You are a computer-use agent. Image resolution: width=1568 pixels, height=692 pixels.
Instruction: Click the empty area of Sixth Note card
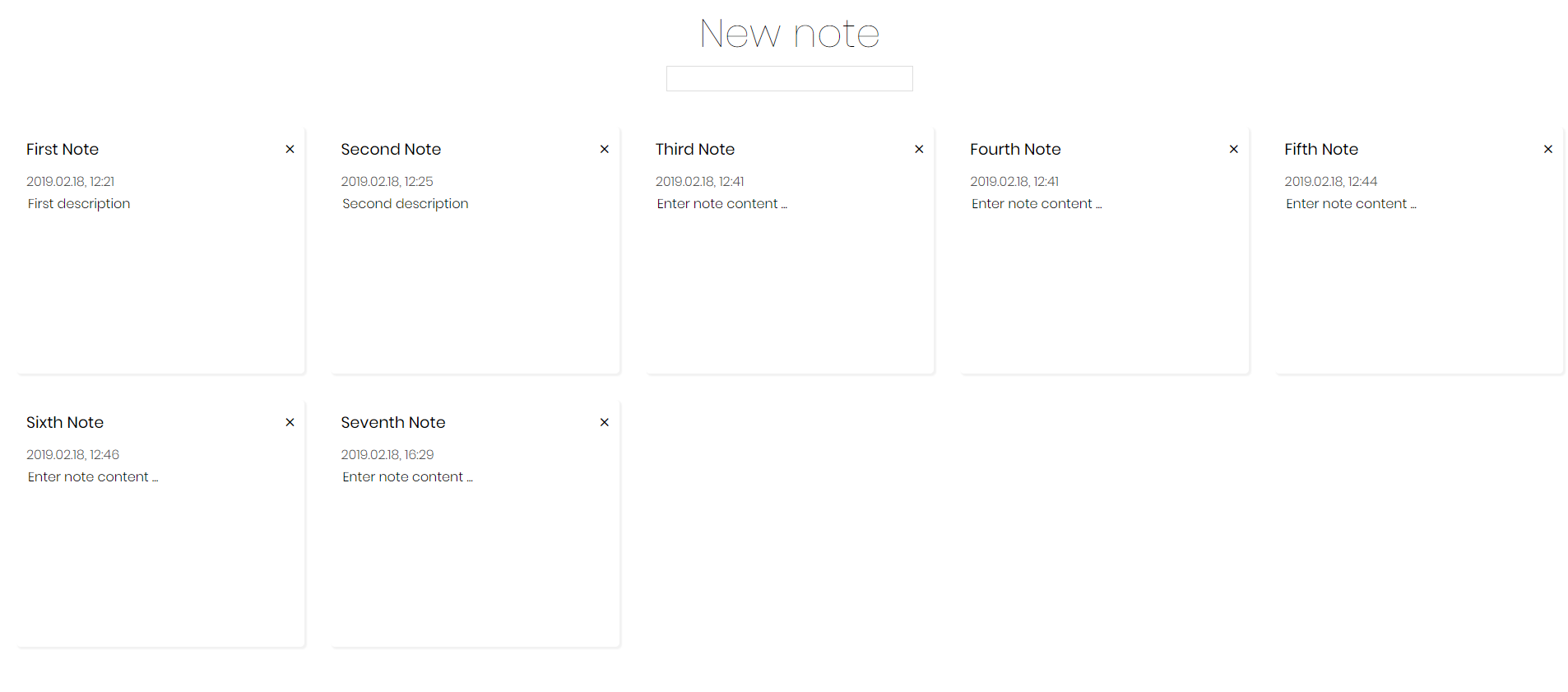(156, 568)
